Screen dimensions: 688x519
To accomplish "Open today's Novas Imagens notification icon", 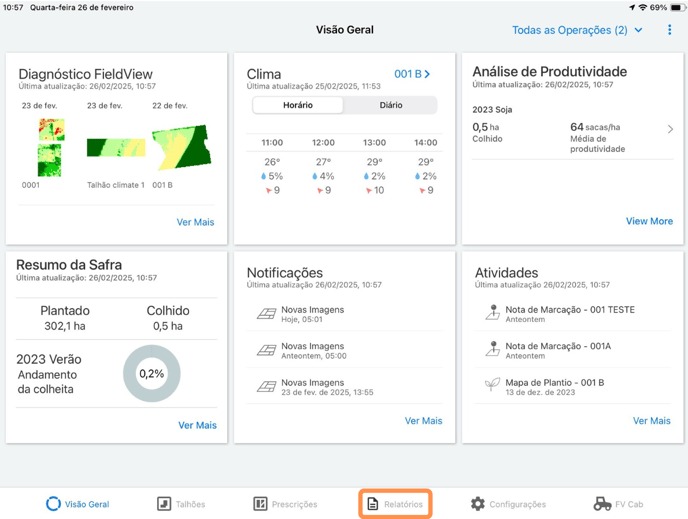I will 265,313.
